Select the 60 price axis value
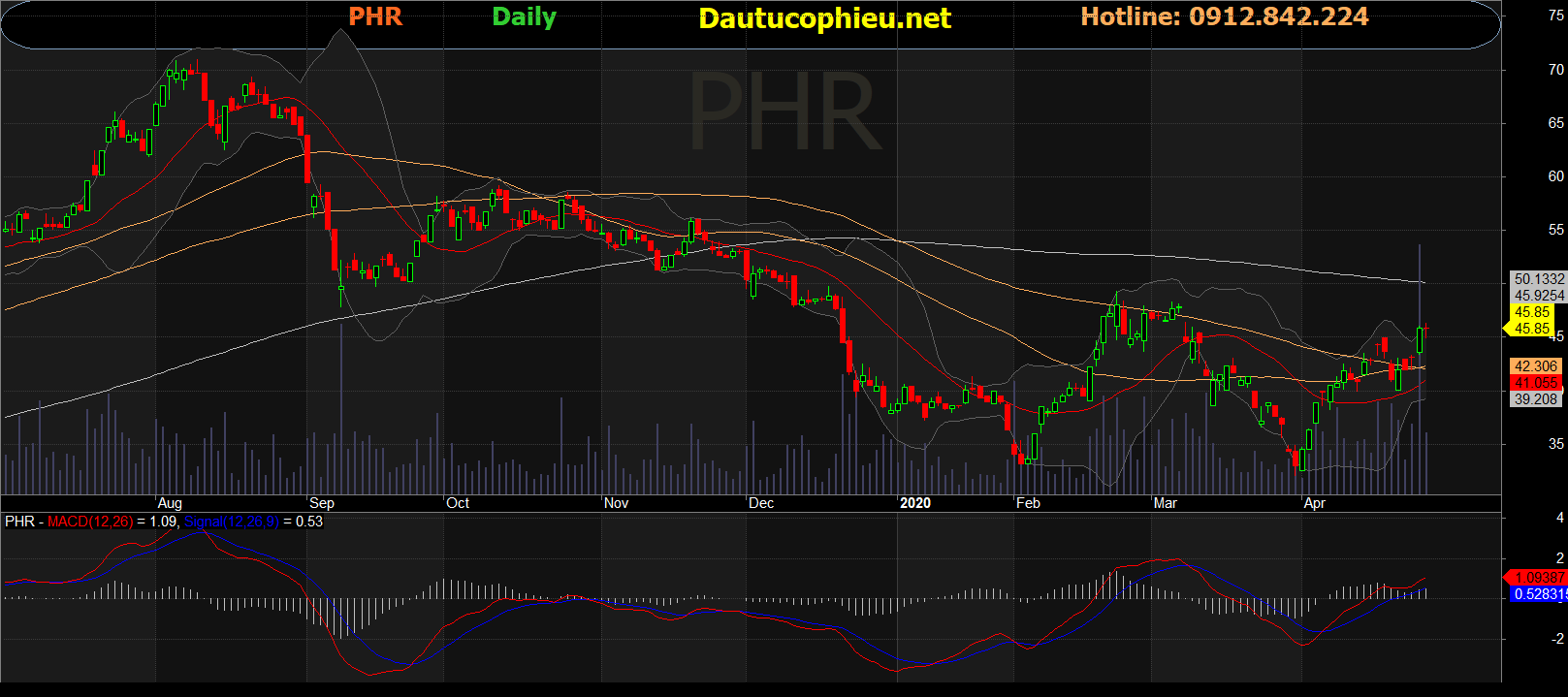Viewport: 1568px width, 697px height. pos(1556,176)
